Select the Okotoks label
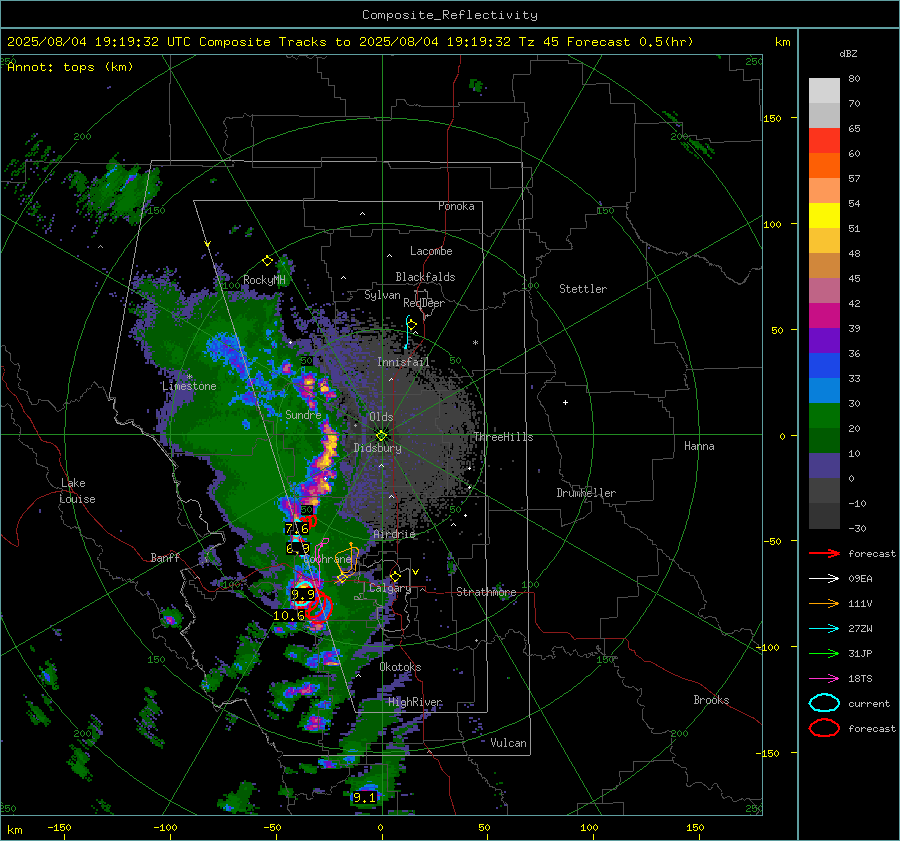This screenshot has height=841, width=900. tap(400, 667)
